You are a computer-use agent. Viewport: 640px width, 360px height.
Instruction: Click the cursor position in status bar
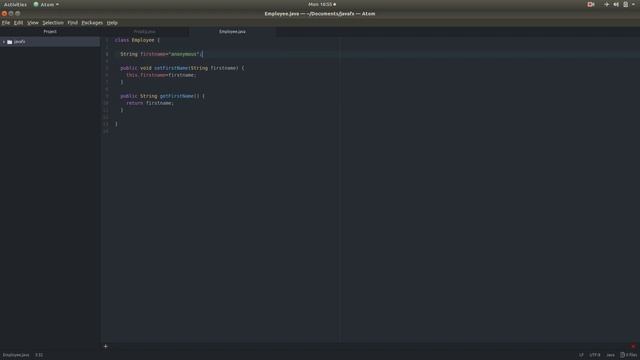(x=39, y=355)
